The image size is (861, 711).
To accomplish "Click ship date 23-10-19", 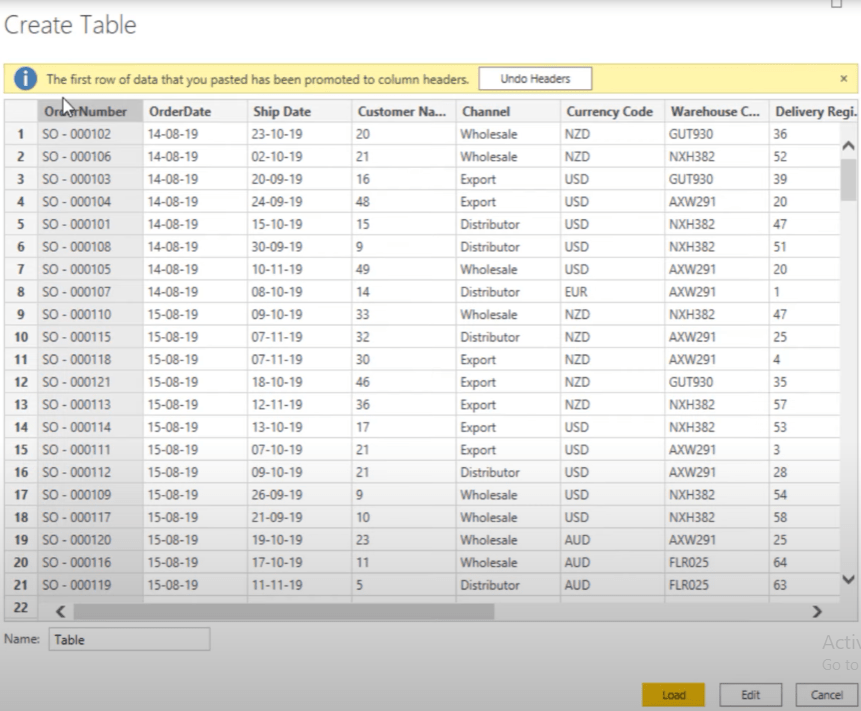I will pos(299,134).
